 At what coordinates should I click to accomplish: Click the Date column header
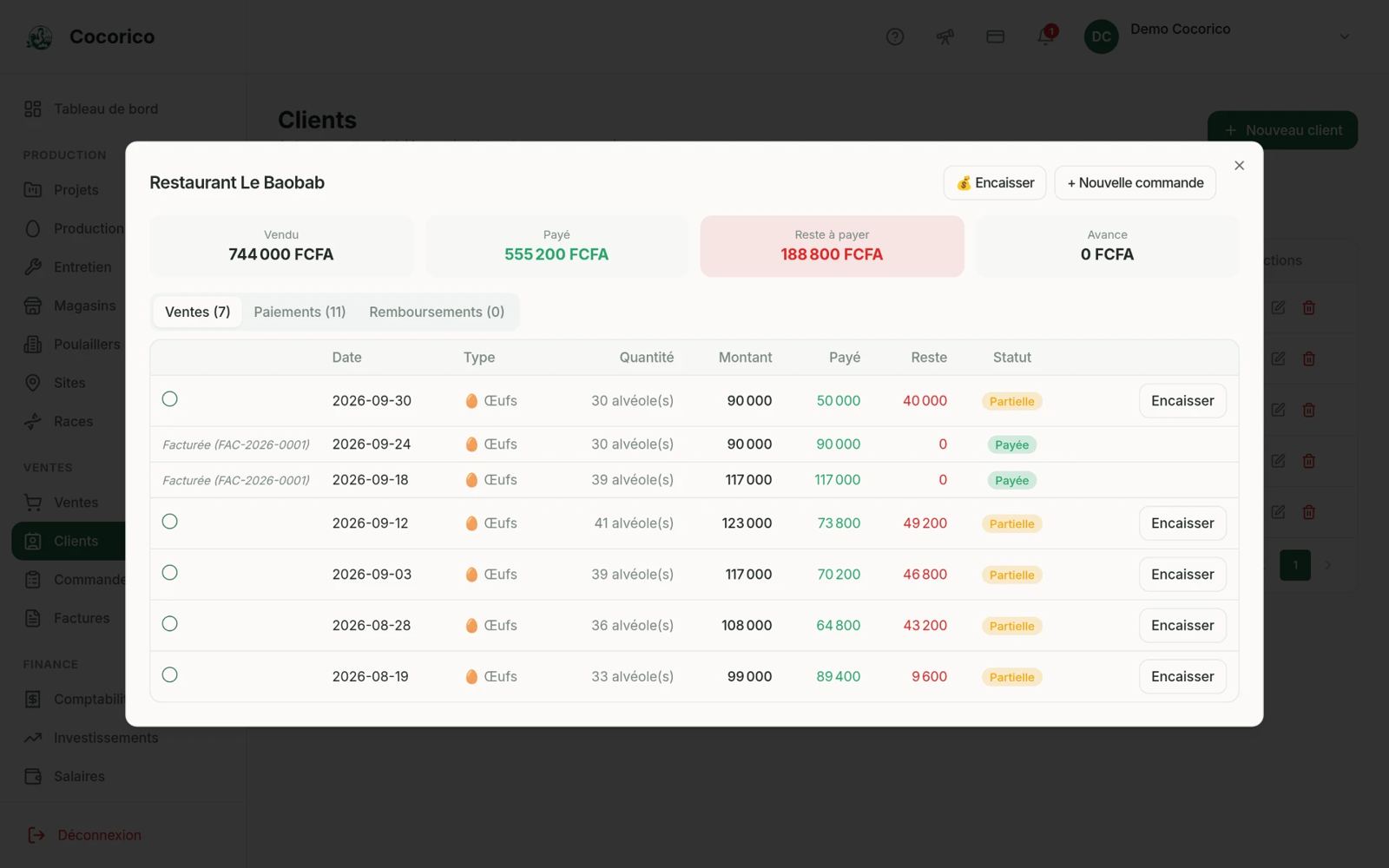[x=346, y=358]
